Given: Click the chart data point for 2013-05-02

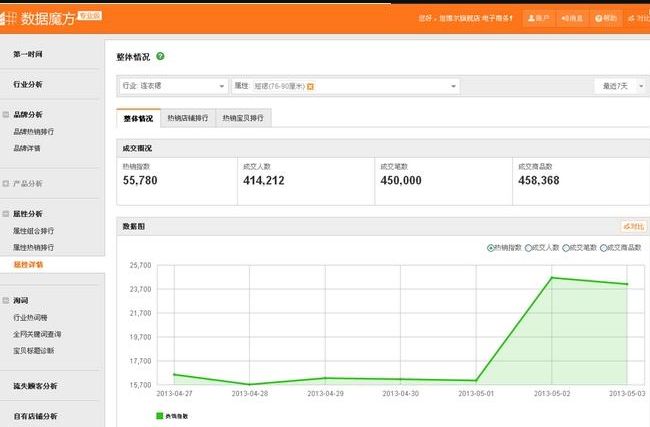Looking at the screenshot, I should 552,277.
